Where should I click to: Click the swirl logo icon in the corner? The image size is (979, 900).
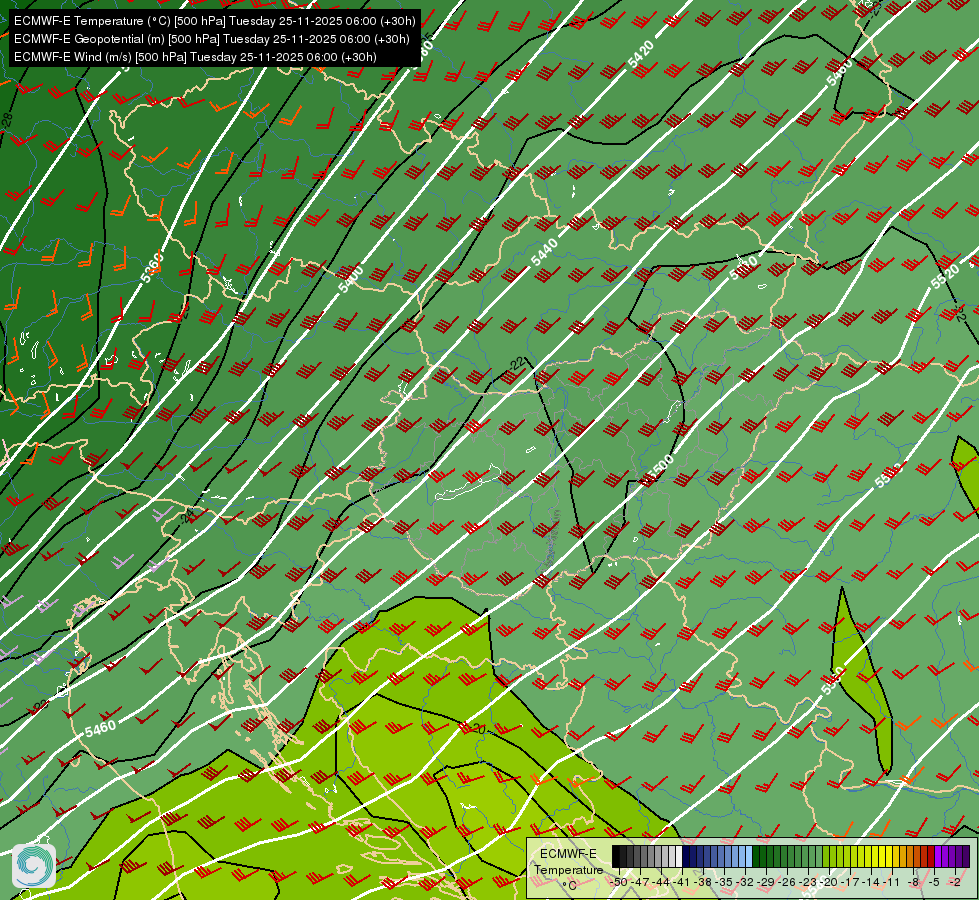point(34,866)
